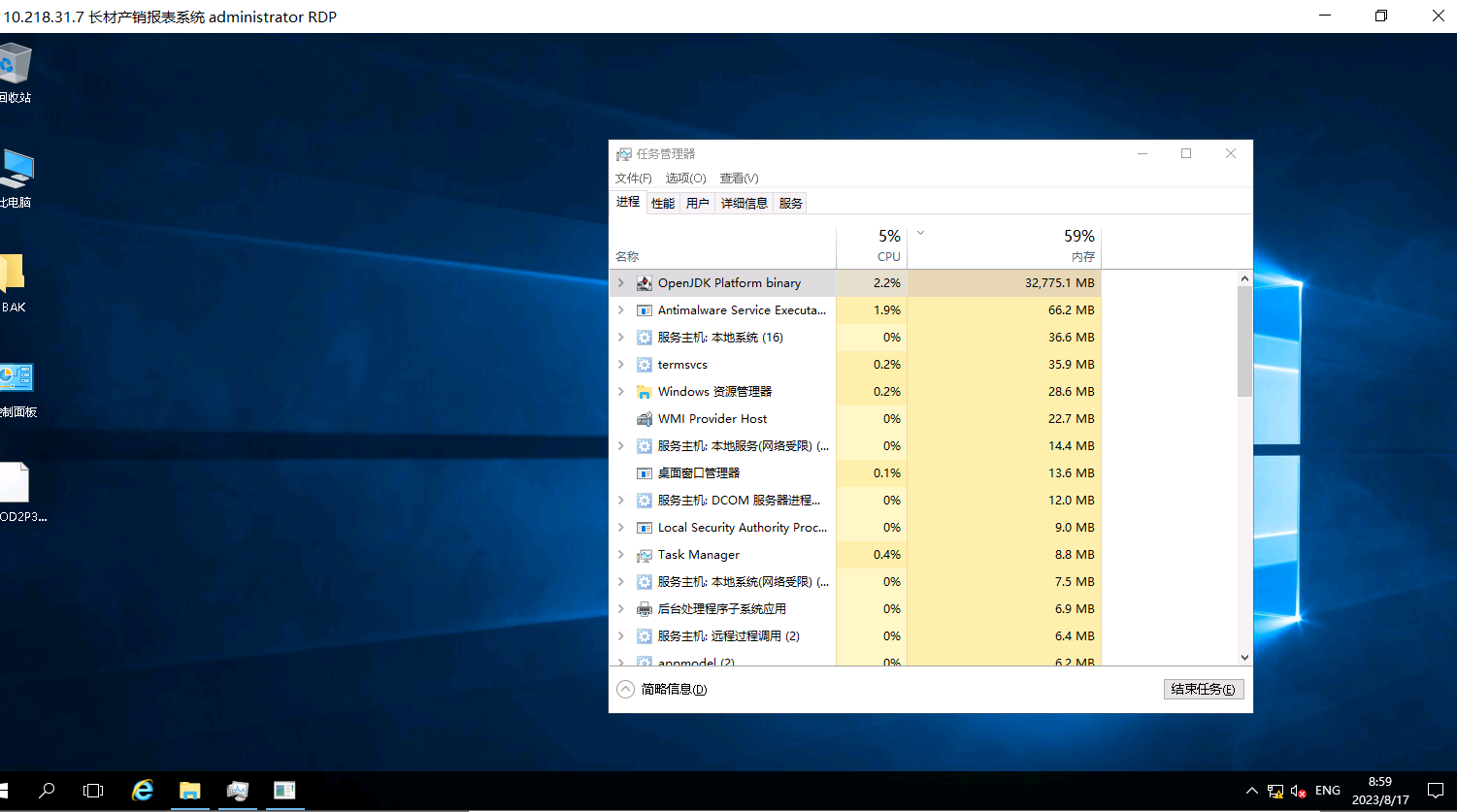Open taskbar Search magnifier icon
1457x812 pixels.
click(47, 791)
